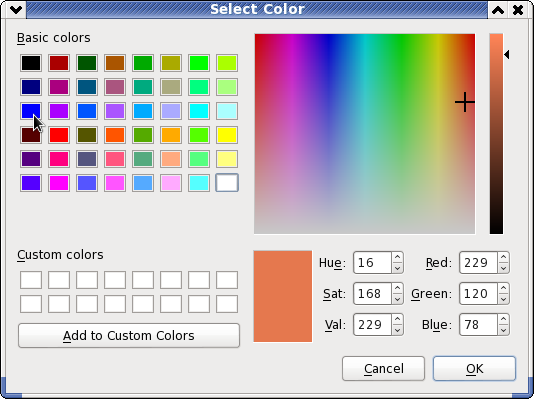Pick the cyan swatch in the third row
Viewport: 534px width, 399px height.
point(199,111)
